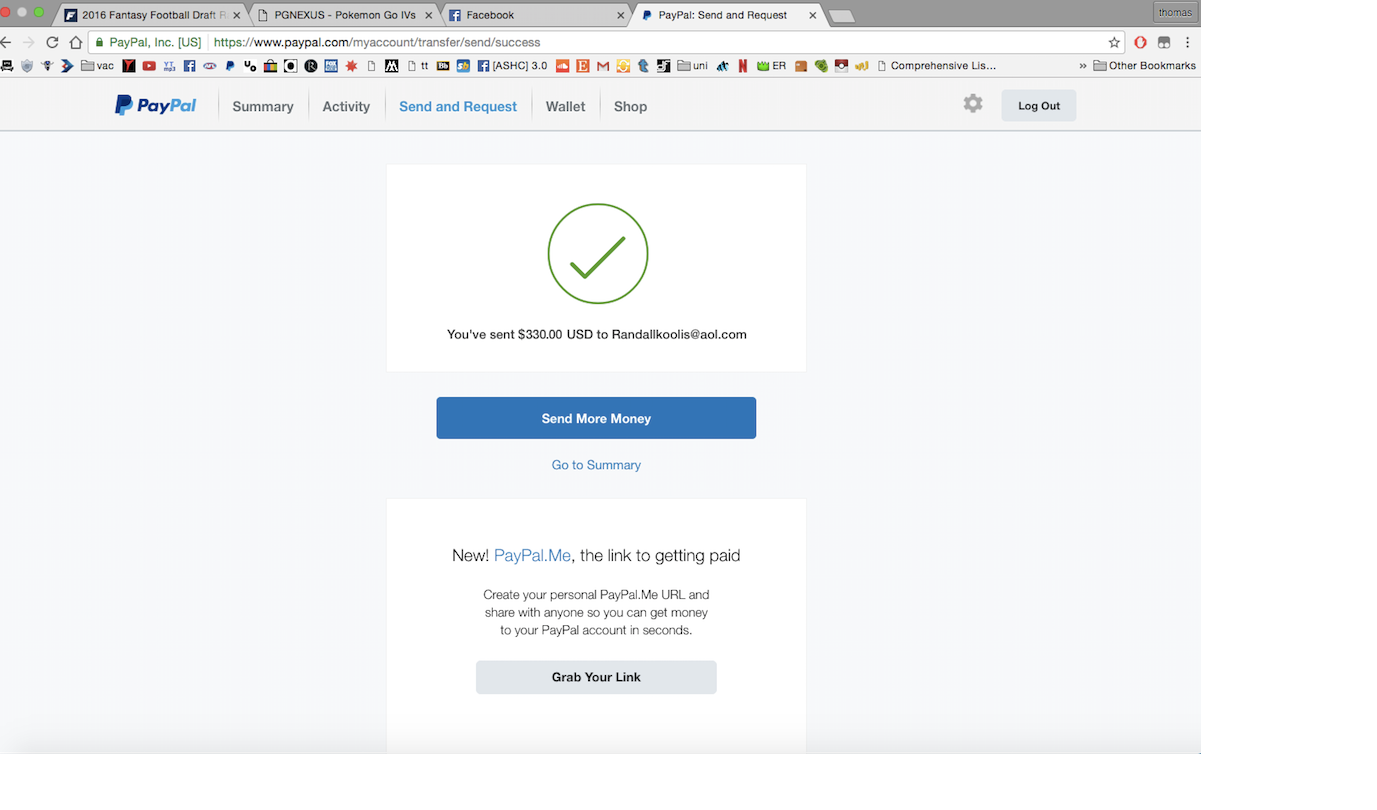Screen dimensions: 1377x810
Task: Close the PGNEXUS browser tab
Action: [x=428, y=15]
